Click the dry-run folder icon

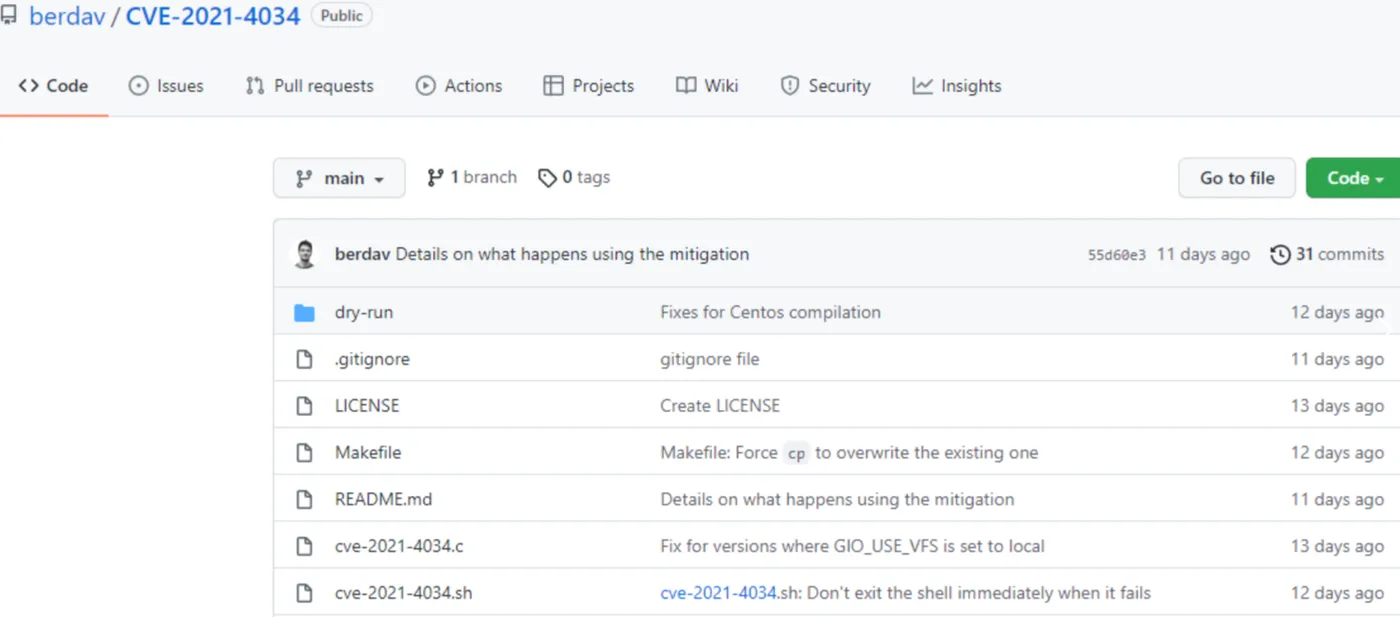[x=304, y=313]
